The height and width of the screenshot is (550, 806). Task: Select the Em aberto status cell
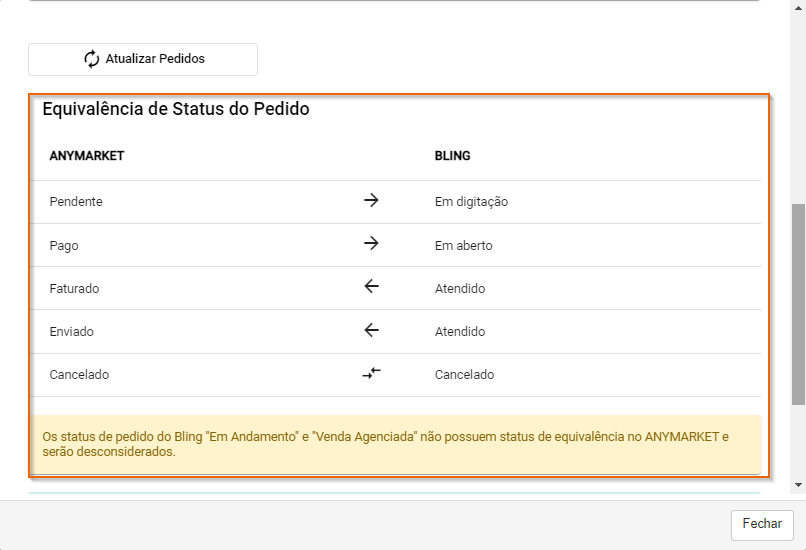pos(464,246)
